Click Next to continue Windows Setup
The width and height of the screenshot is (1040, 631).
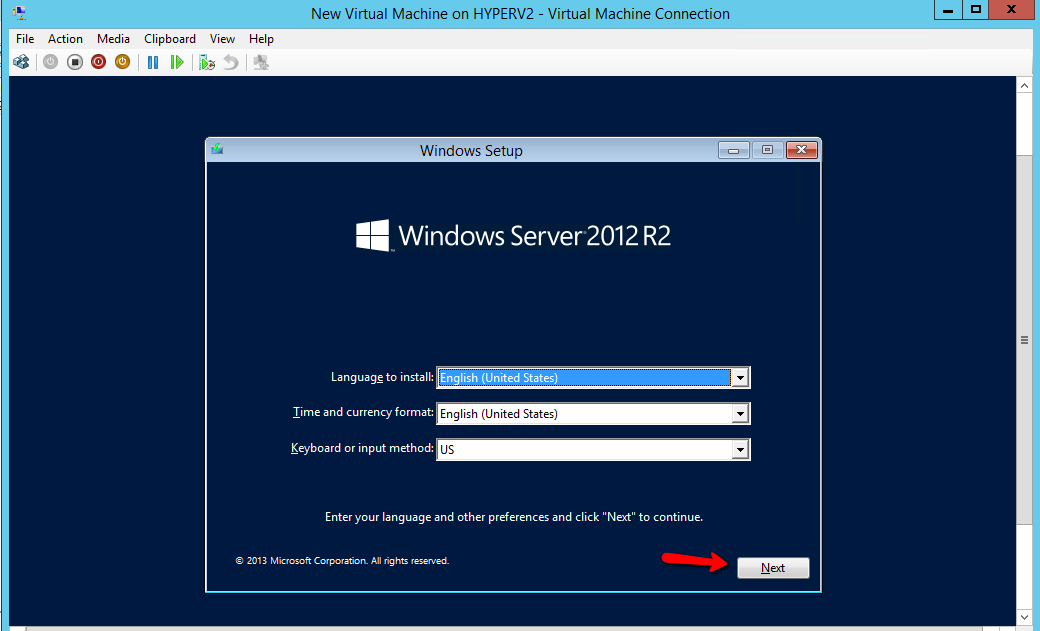tap(773, 568)
